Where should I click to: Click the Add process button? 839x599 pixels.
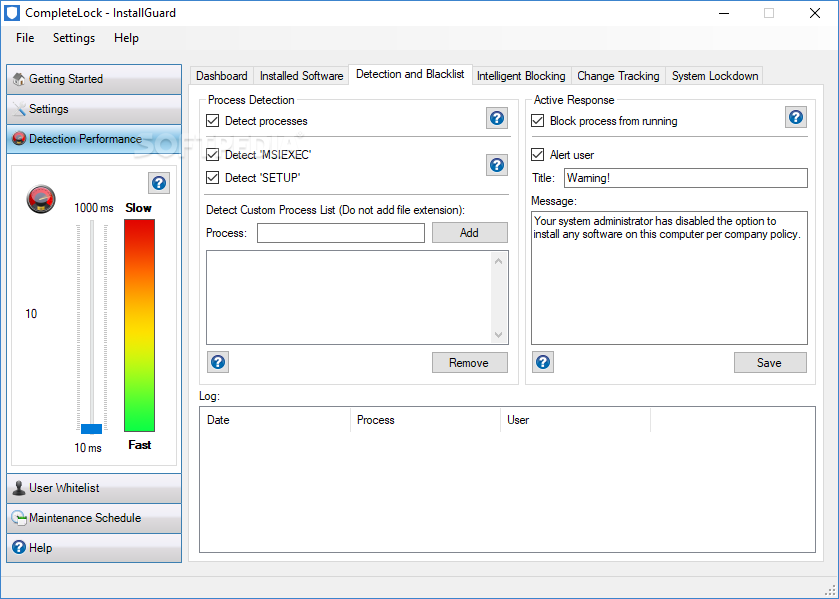click(x=469, y=233)
